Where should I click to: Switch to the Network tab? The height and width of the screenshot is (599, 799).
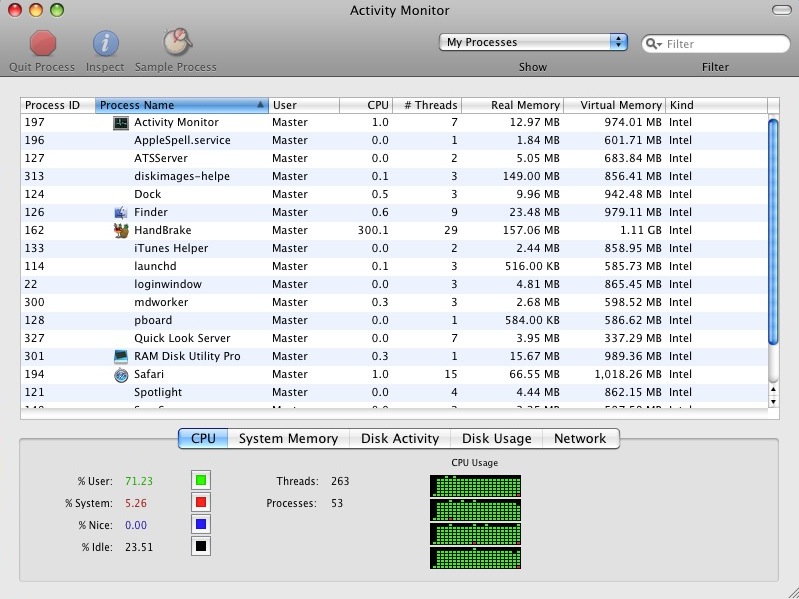click(x=580, y=438)
